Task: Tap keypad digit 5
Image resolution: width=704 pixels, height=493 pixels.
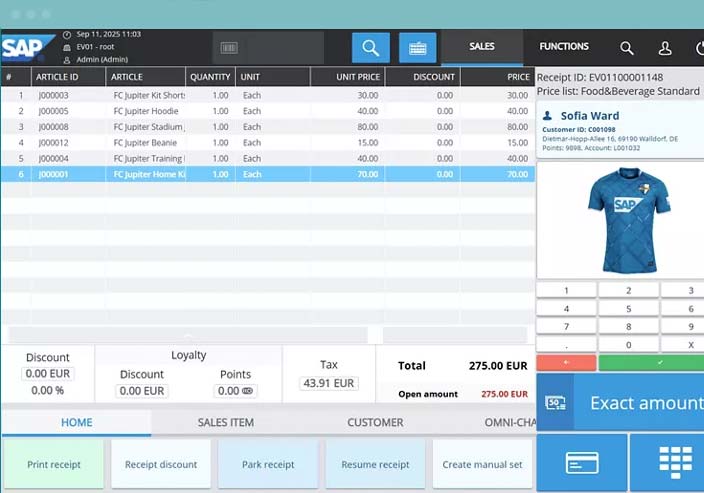Action: coord(629,309)
